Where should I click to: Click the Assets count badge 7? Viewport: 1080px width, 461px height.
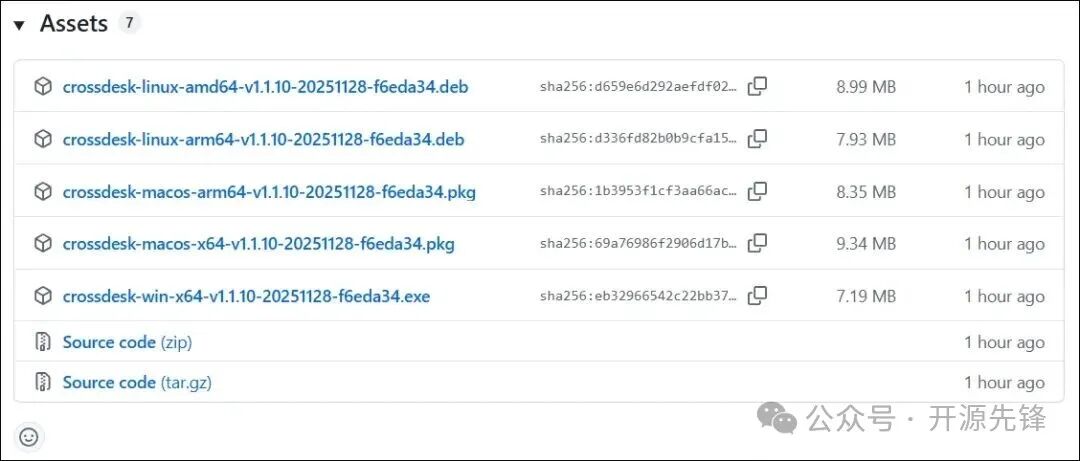click(x=129, y=24)
